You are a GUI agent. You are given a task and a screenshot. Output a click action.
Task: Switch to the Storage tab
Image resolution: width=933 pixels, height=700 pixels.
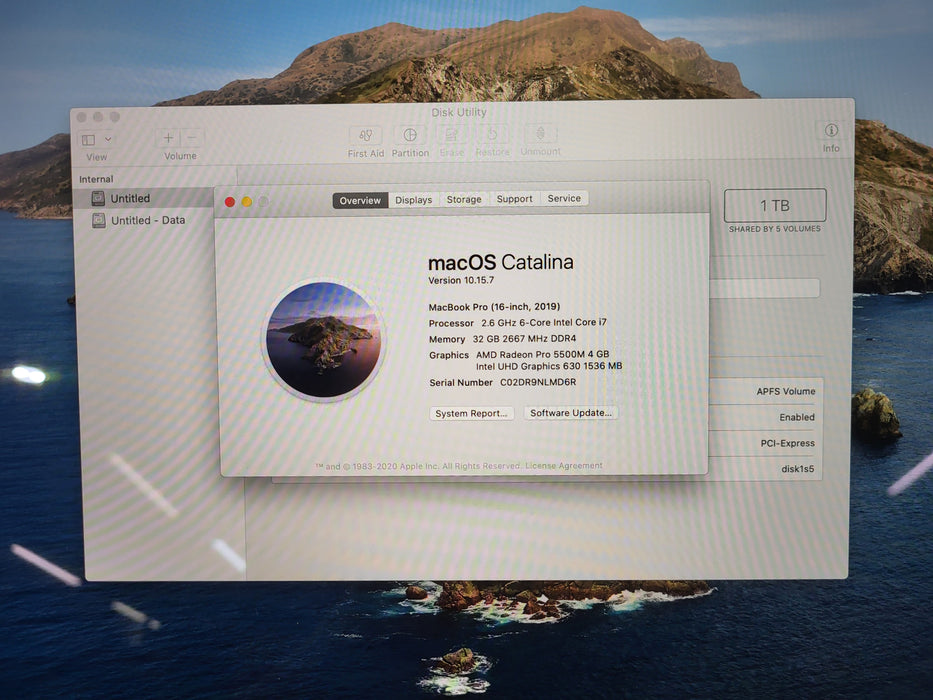coord(464,199)
